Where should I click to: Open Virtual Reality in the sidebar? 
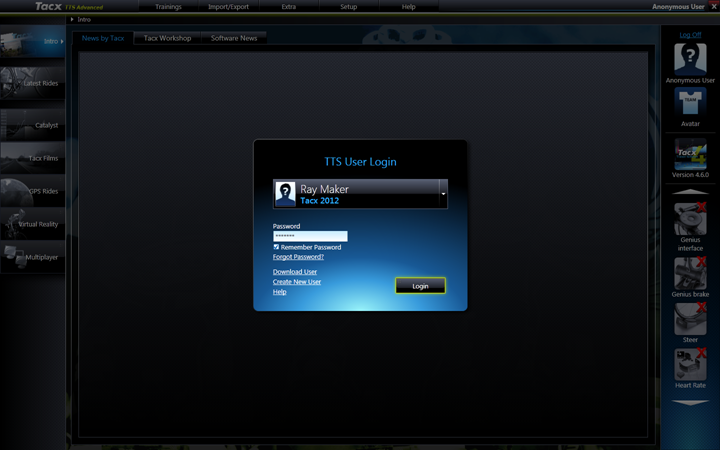pos(32,224)
